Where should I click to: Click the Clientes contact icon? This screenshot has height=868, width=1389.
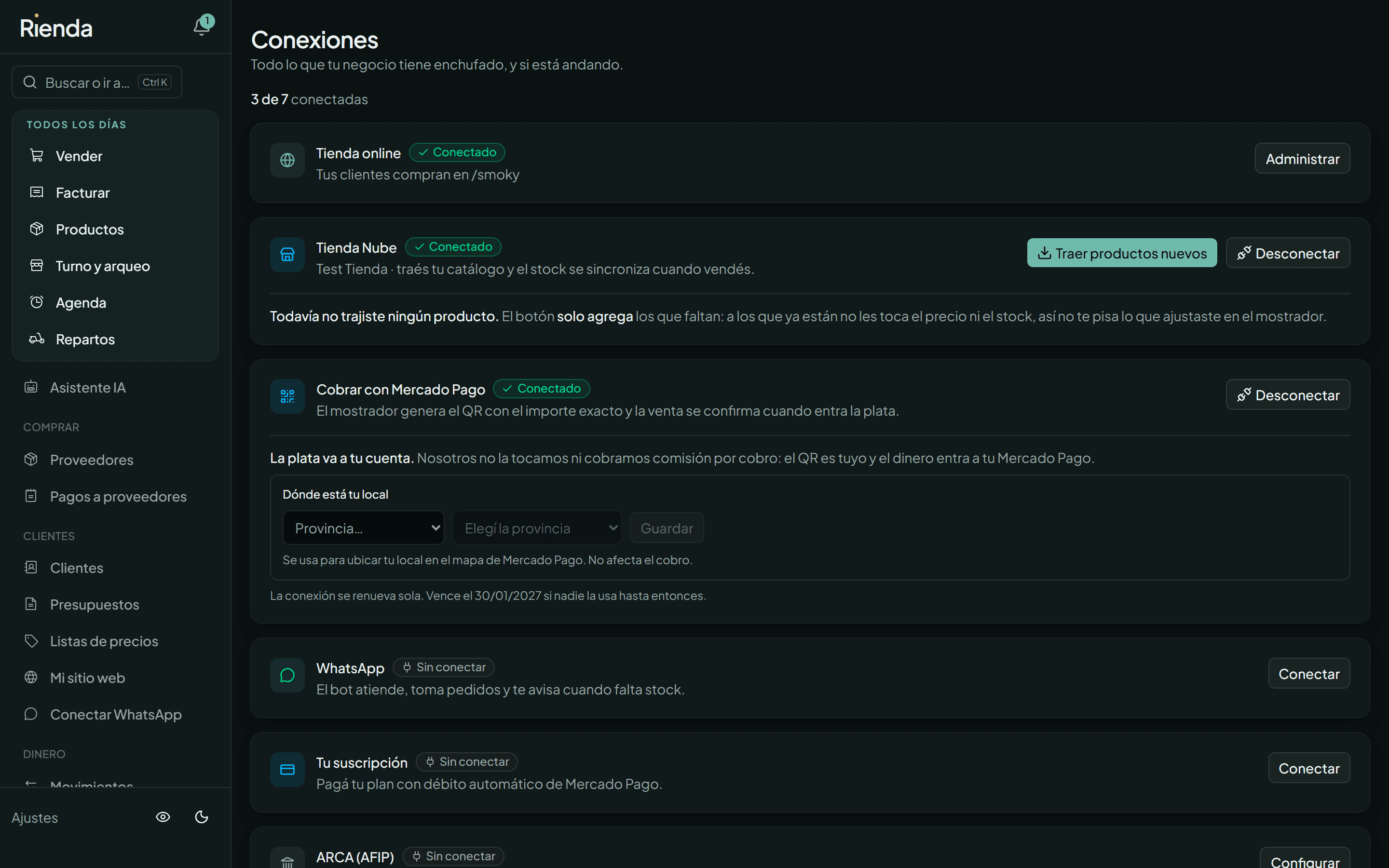point(31,568)
